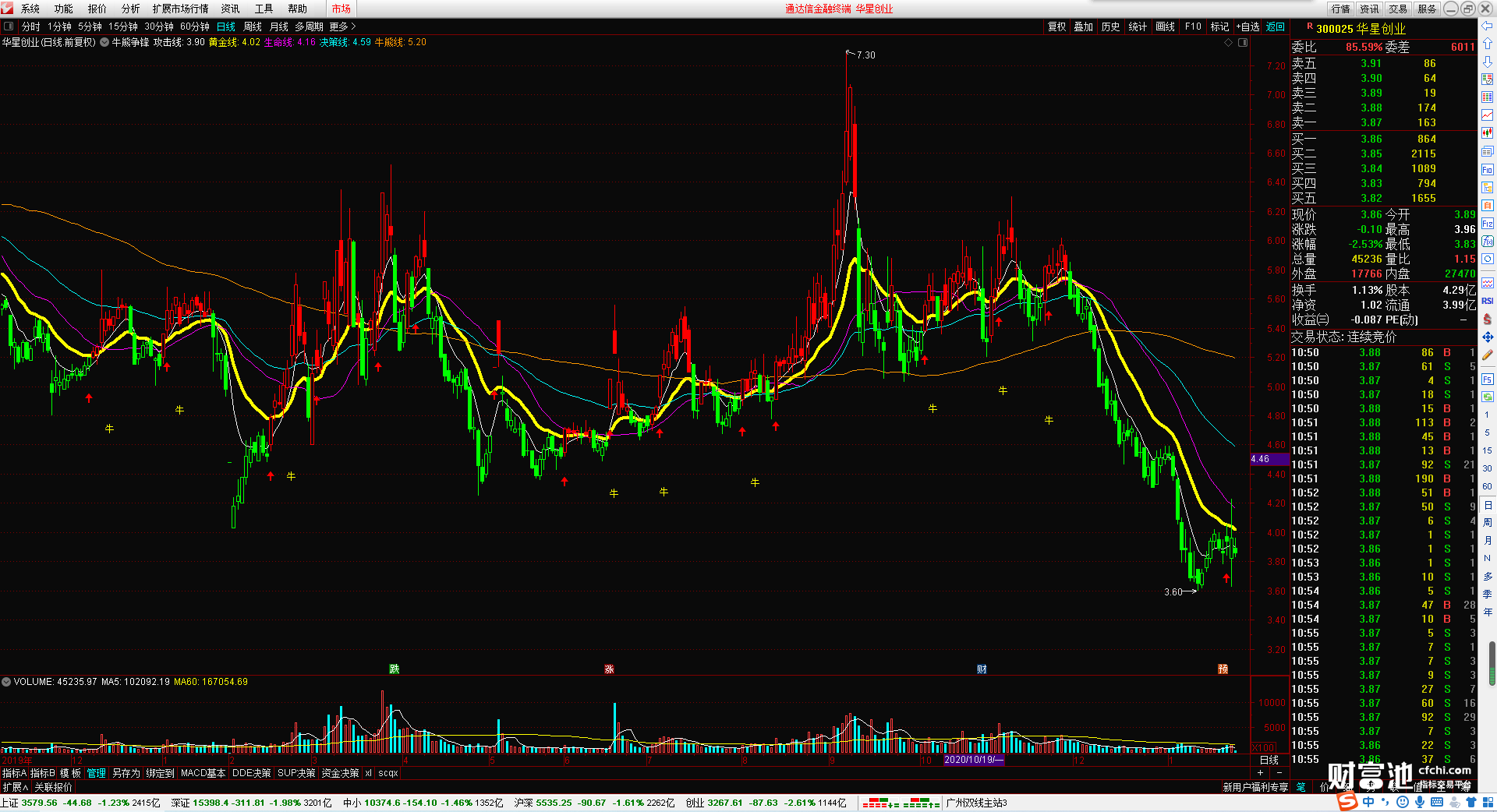Viewport: 1497px width, 812px height.
Task: Click the Sogou input method S icon
Action: [1347, 802]
